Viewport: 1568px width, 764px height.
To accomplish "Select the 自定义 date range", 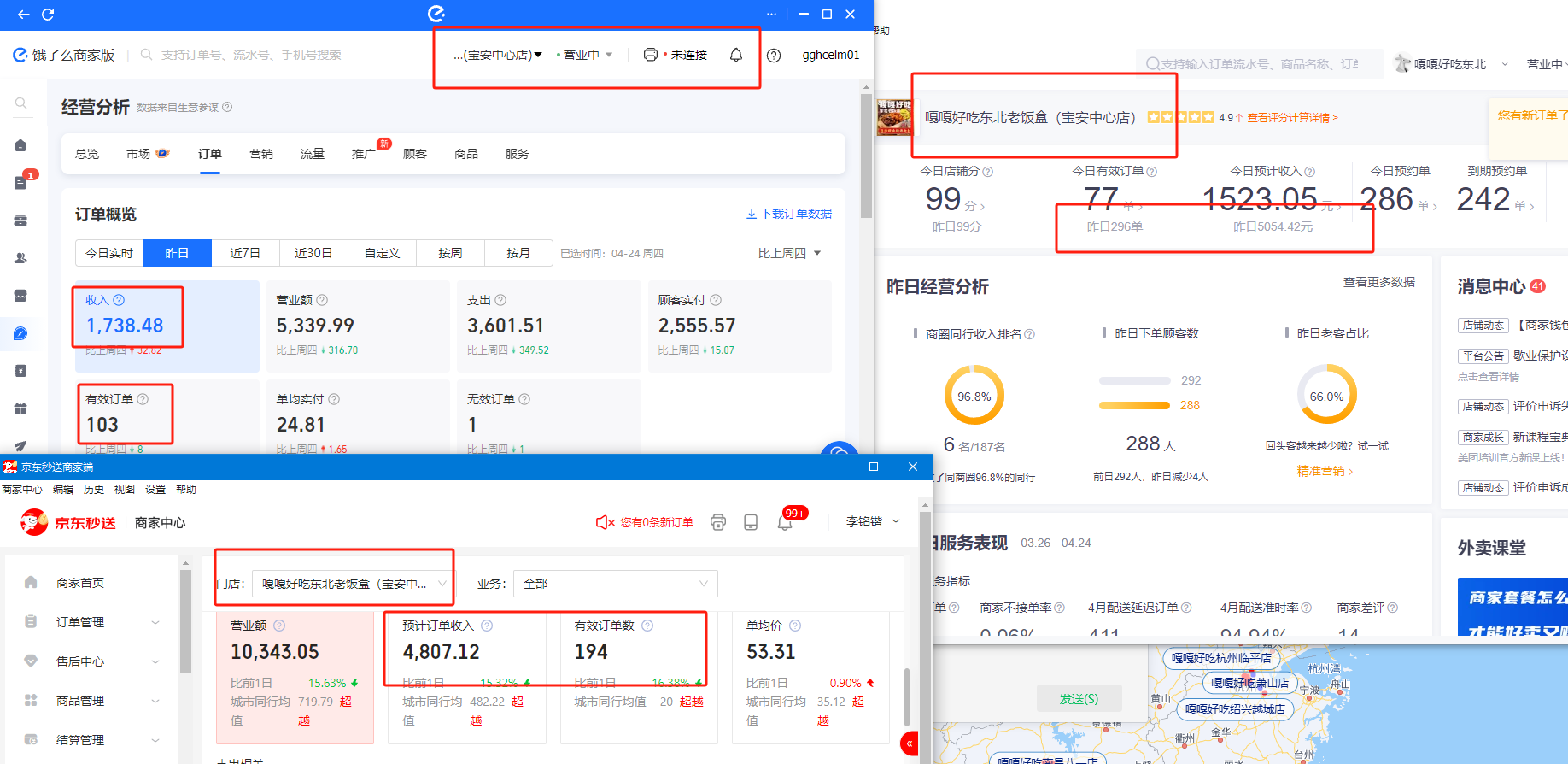I will [x=382, y=253].
